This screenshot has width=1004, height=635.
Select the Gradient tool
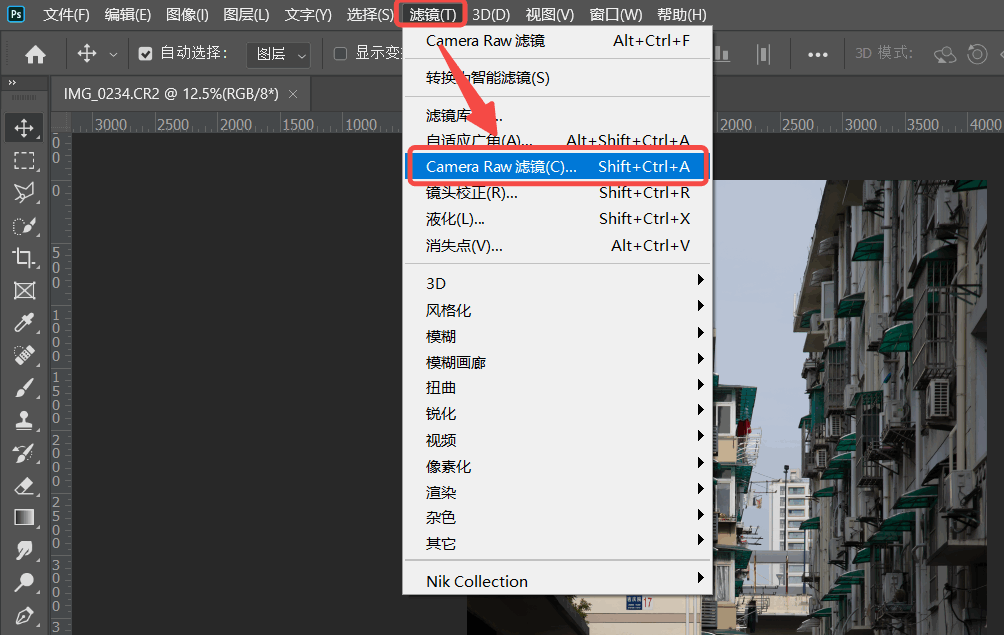[24, 517]
